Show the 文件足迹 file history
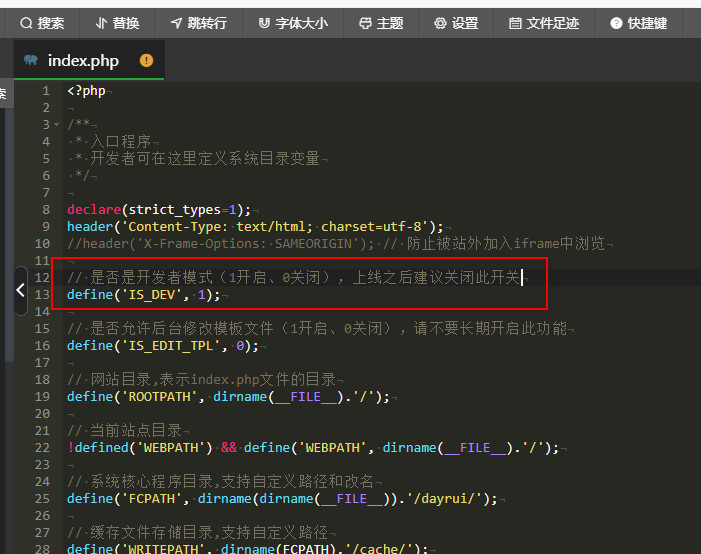The height and width of the screenshot is (554, 701). pos(543,23)
